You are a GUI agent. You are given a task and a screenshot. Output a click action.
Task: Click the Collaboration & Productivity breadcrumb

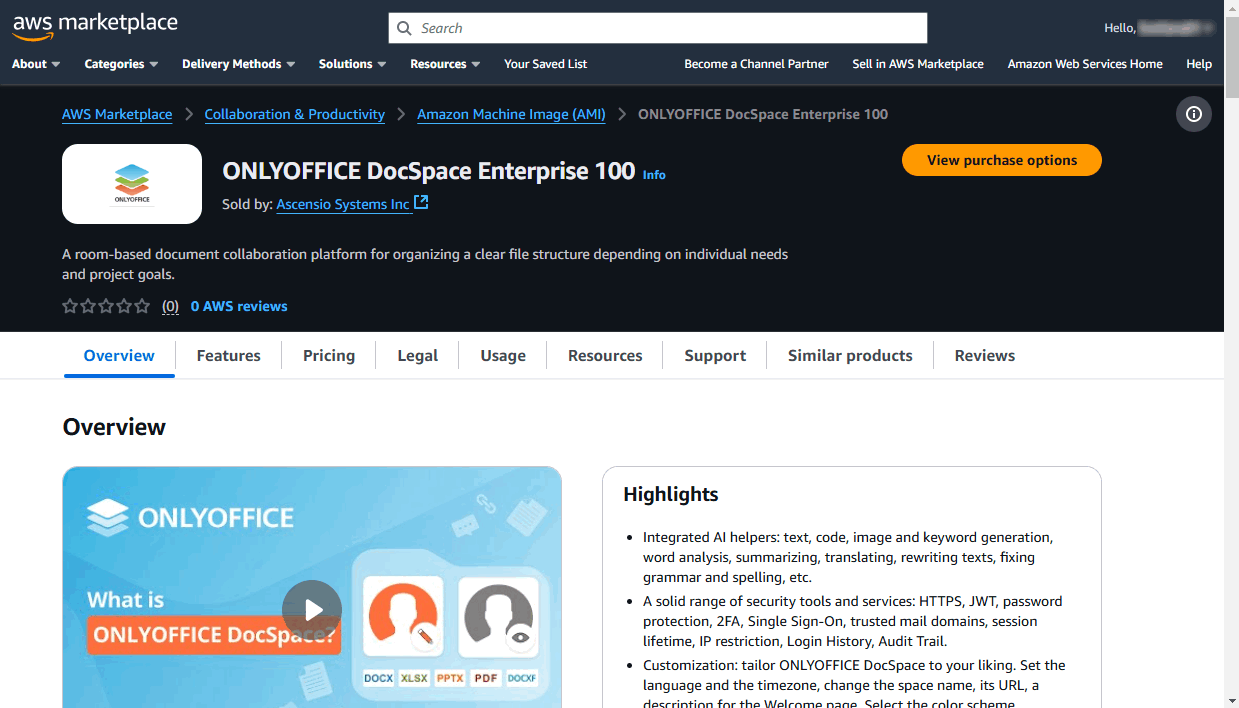point(294,114)
